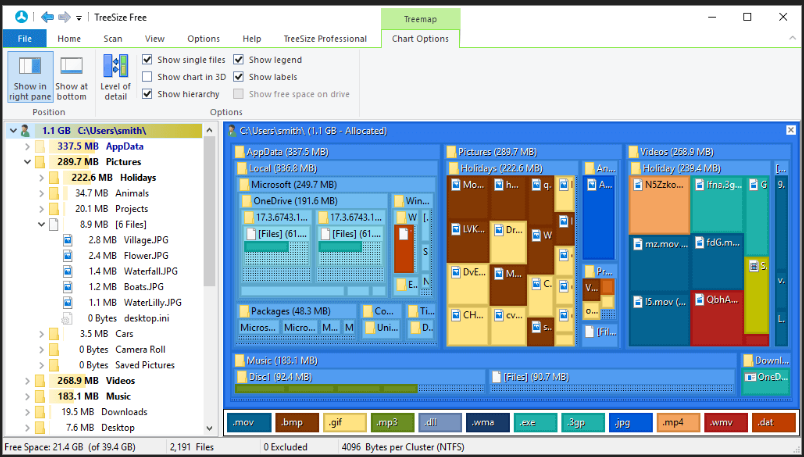Collapse the C:\Users\smith root node
Viewport: 804px width, 457px height.
[x=13, y=131]
